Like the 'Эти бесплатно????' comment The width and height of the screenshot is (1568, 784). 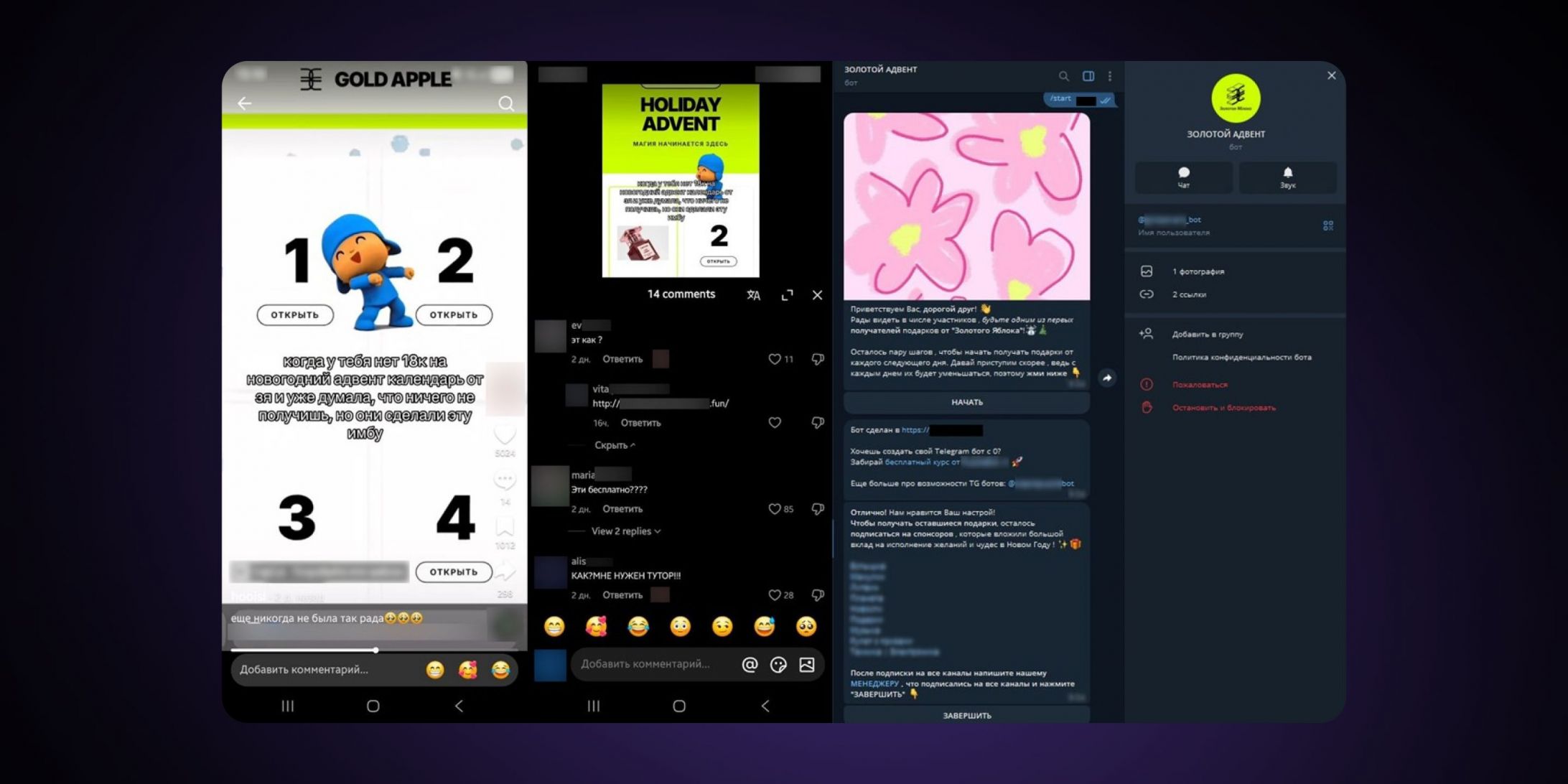click(775, 509)
